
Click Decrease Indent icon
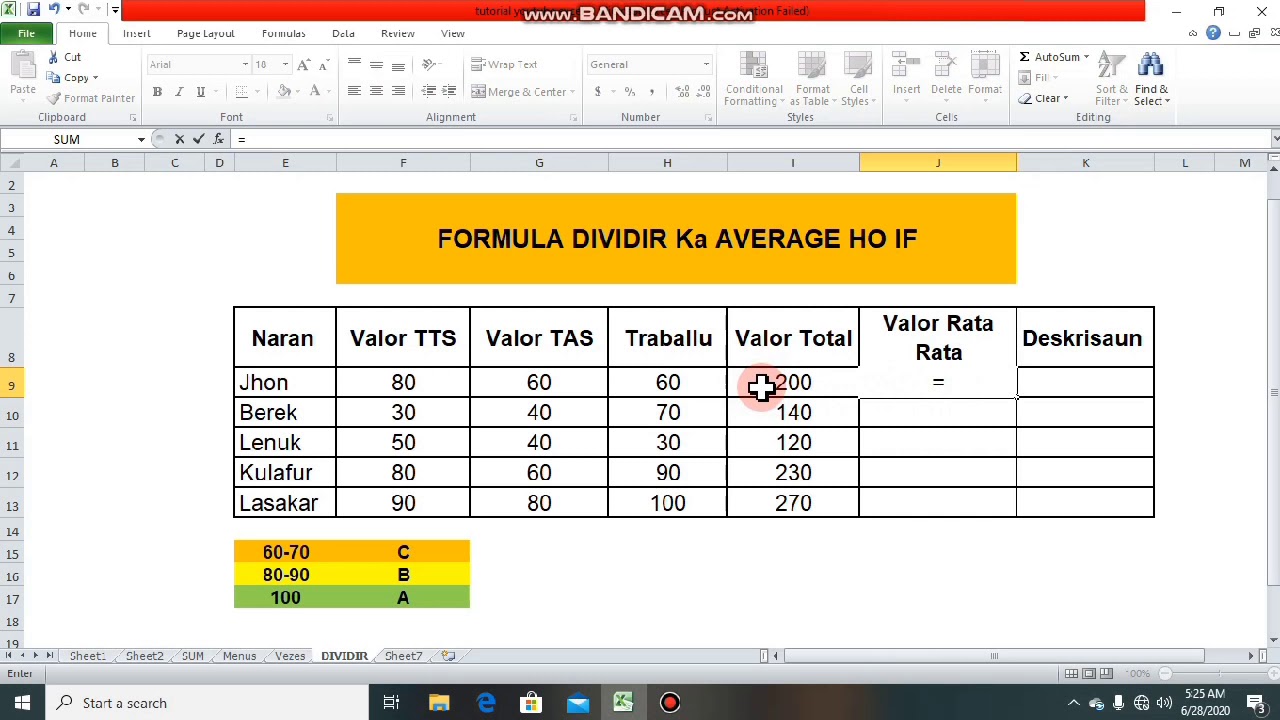(428, 91)
